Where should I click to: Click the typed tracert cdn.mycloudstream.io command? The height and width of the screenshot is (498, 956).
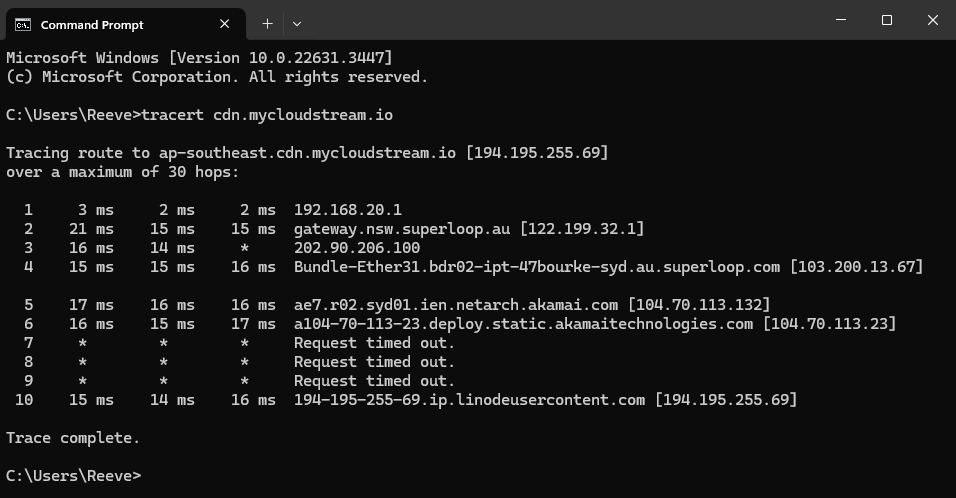(x=267, y=115)
